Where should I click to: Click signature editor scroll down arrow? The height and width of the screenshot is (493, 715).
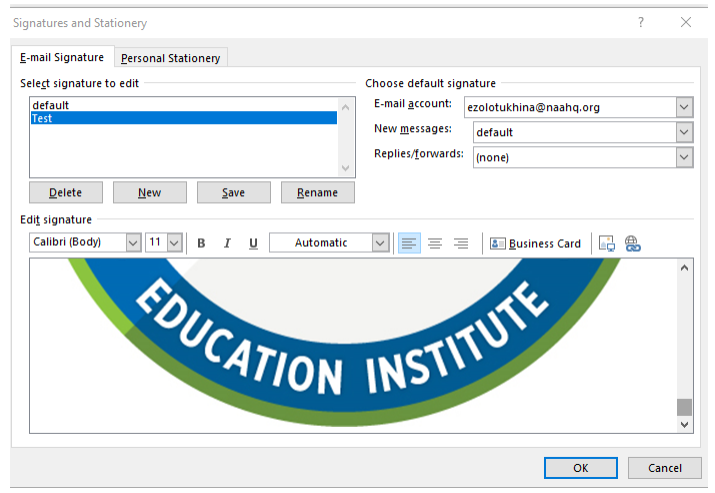(684, 424)
